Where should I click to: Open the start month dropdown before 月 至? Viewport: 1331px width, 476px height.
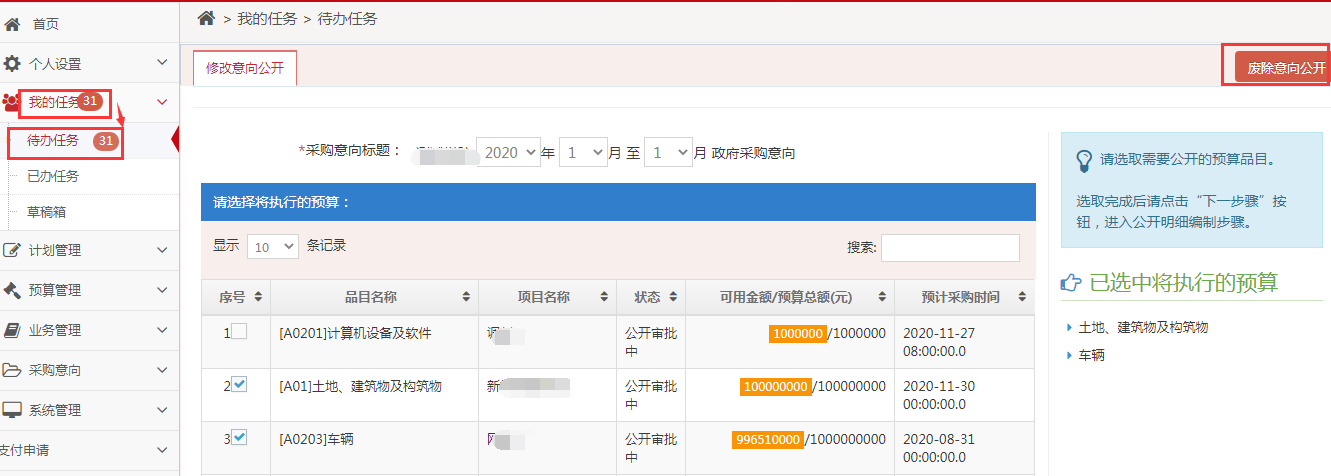coord(582,153)
